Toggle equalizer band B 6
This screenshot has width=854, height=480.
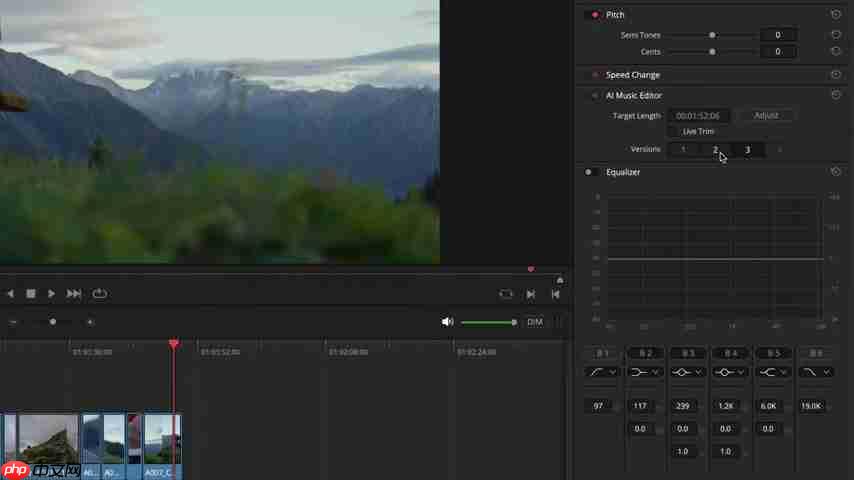tap(816, 353)
